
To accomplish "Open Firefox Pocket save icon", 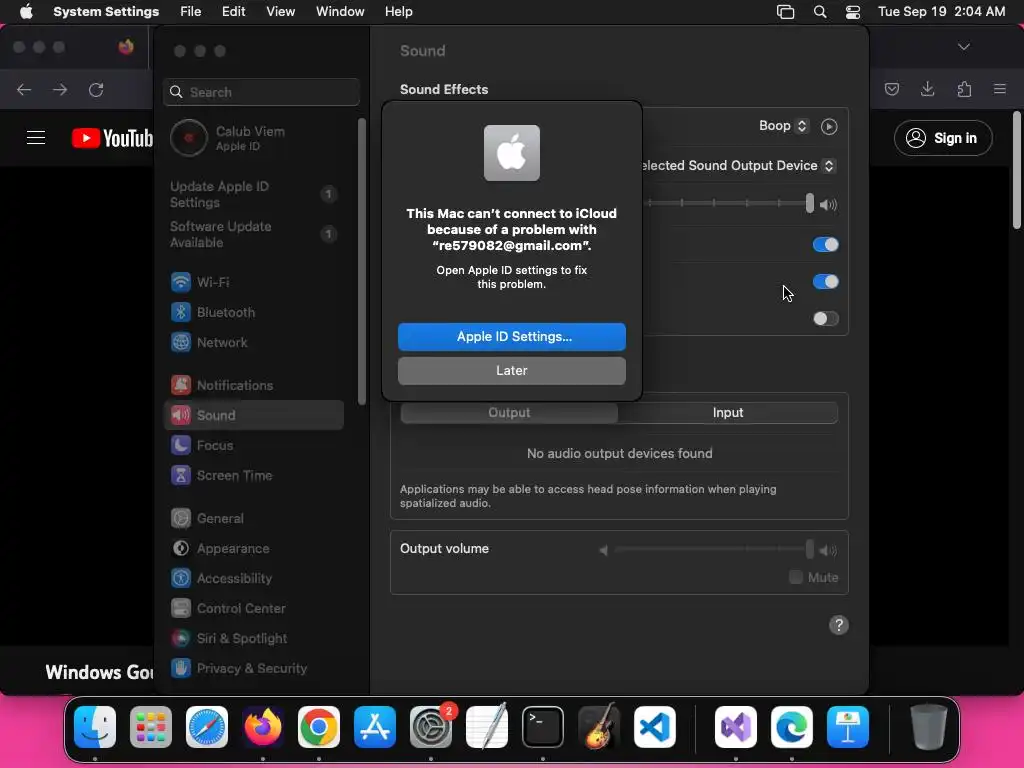I will [892, 89].
